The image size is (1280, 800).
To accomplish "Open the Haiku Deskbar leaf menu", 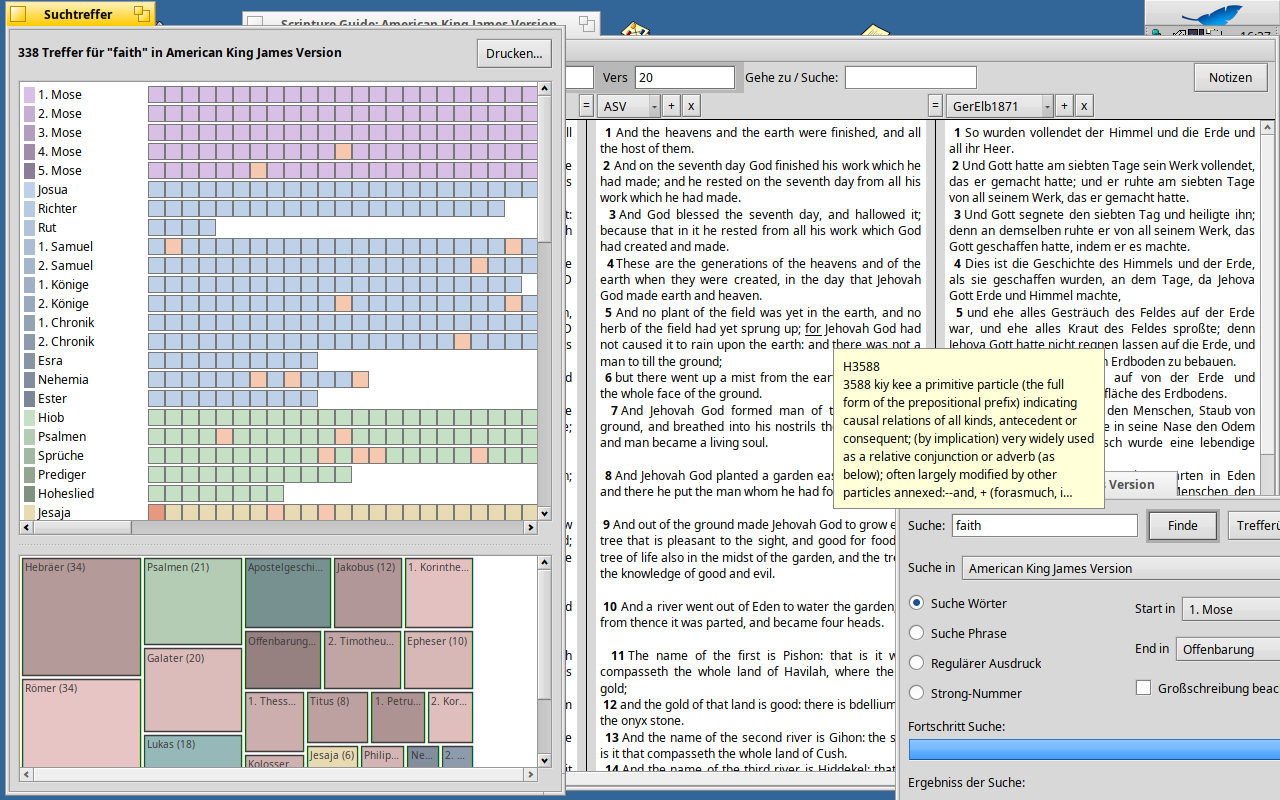I will 1212,15.
